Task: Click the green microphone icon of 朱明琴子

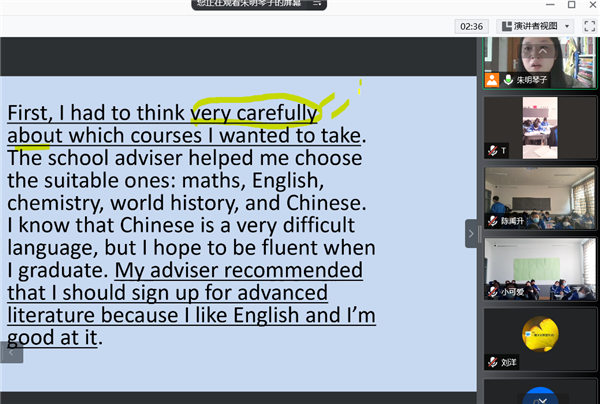Action: click(x=508, y=80)
